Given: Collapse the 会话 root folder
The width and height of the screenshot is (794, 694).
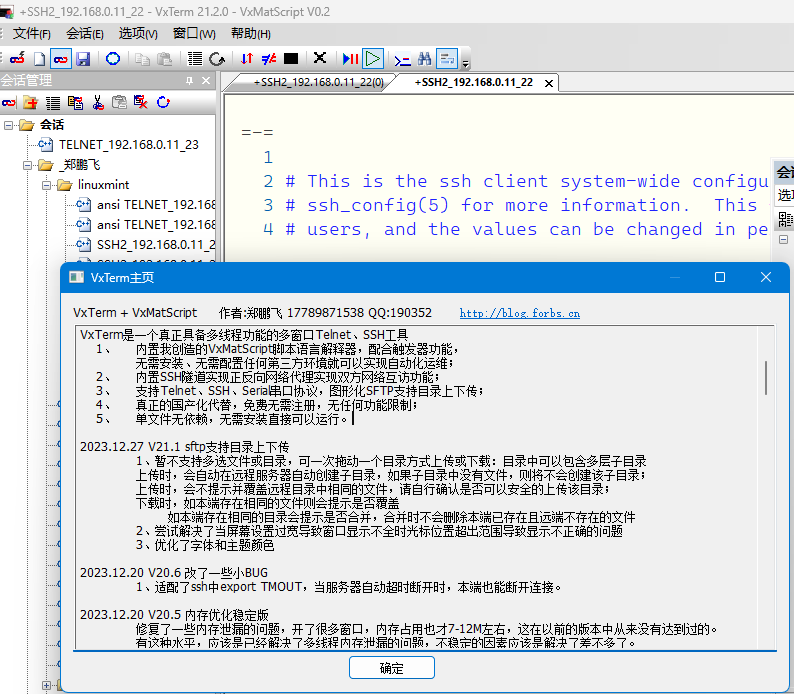Looking at the screenshot, I should click(9, 125).
